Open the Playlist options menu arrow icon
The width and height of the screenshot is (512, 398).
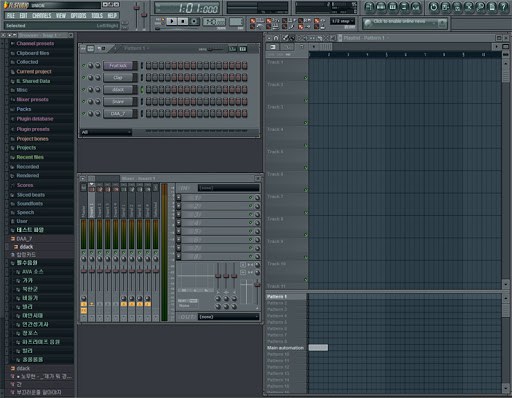(269, 38)
